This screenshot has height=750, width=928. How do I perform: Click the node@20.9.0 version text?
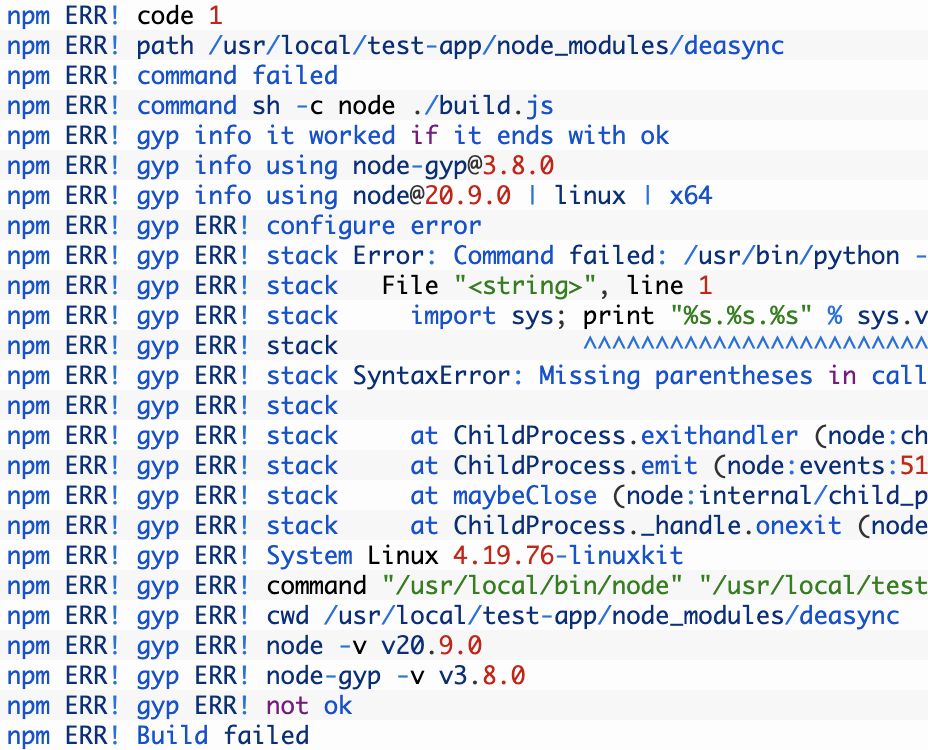point(431,196)
